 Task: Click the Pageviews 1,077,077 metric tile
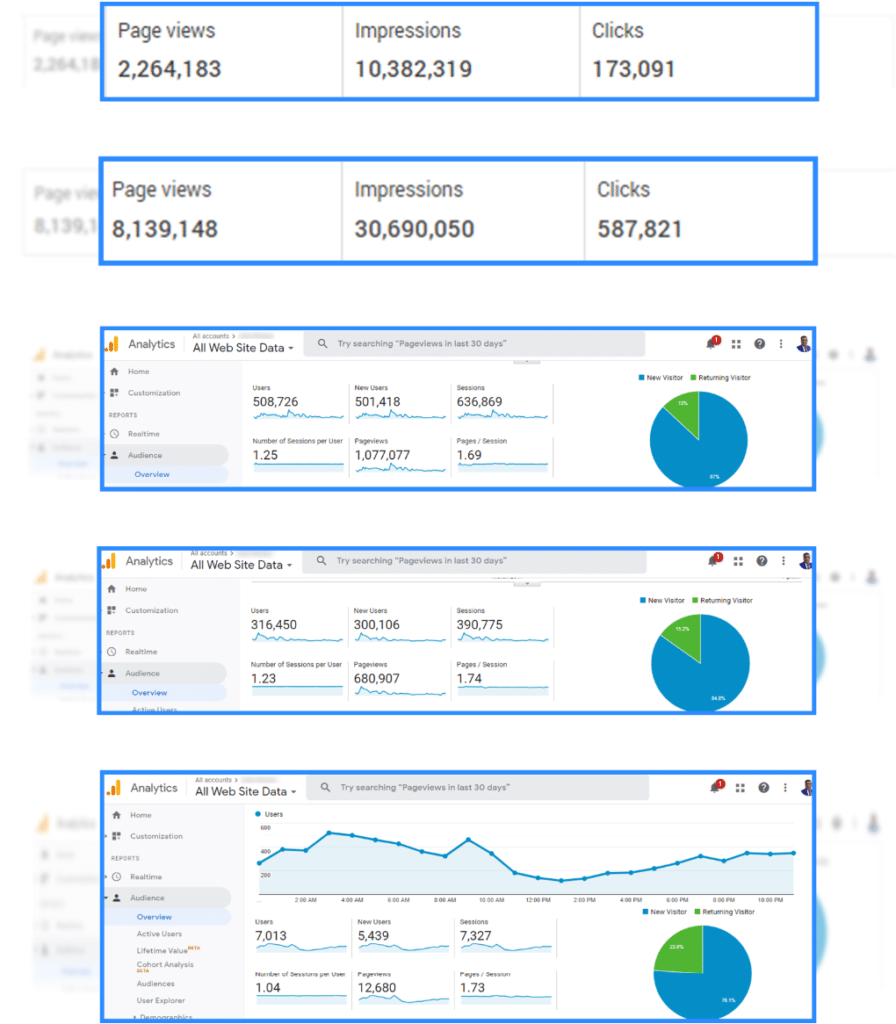click(x=400, y=456)
